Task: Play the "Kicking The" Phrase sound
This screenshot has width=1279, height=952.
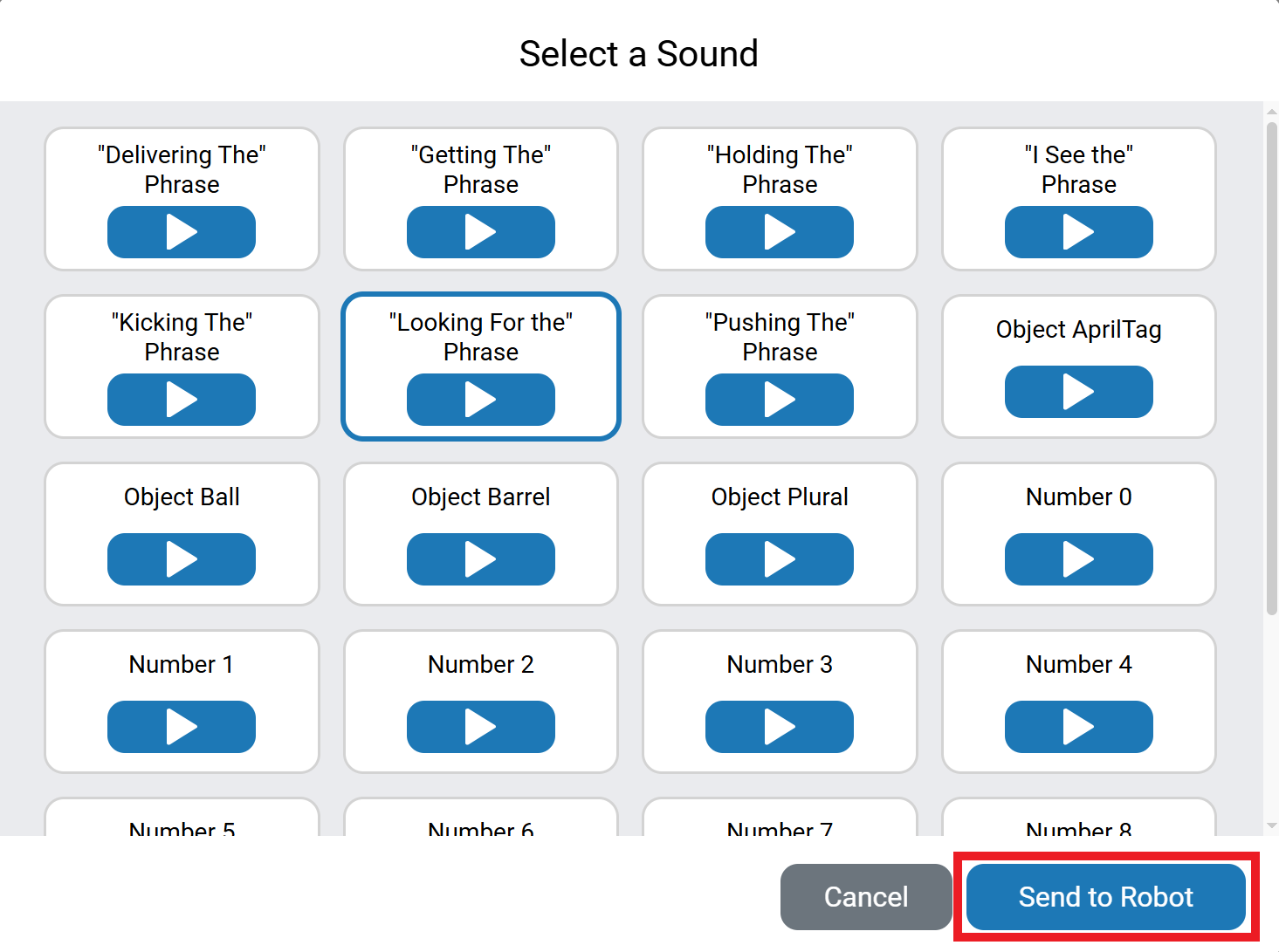Action: coord(181,400)
